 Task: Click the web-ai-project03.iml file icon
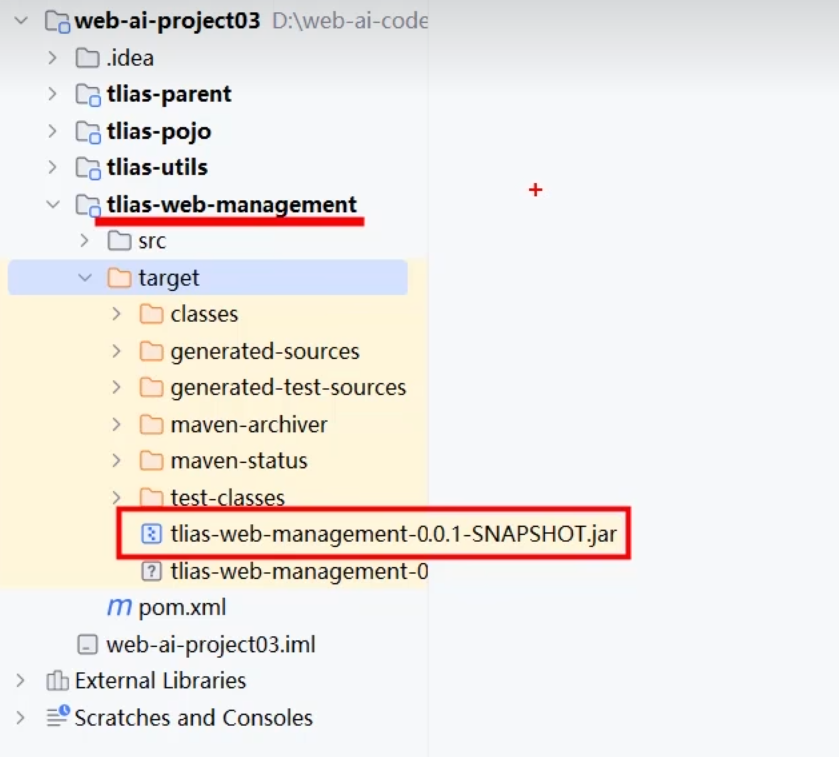(x=88, y=644)
